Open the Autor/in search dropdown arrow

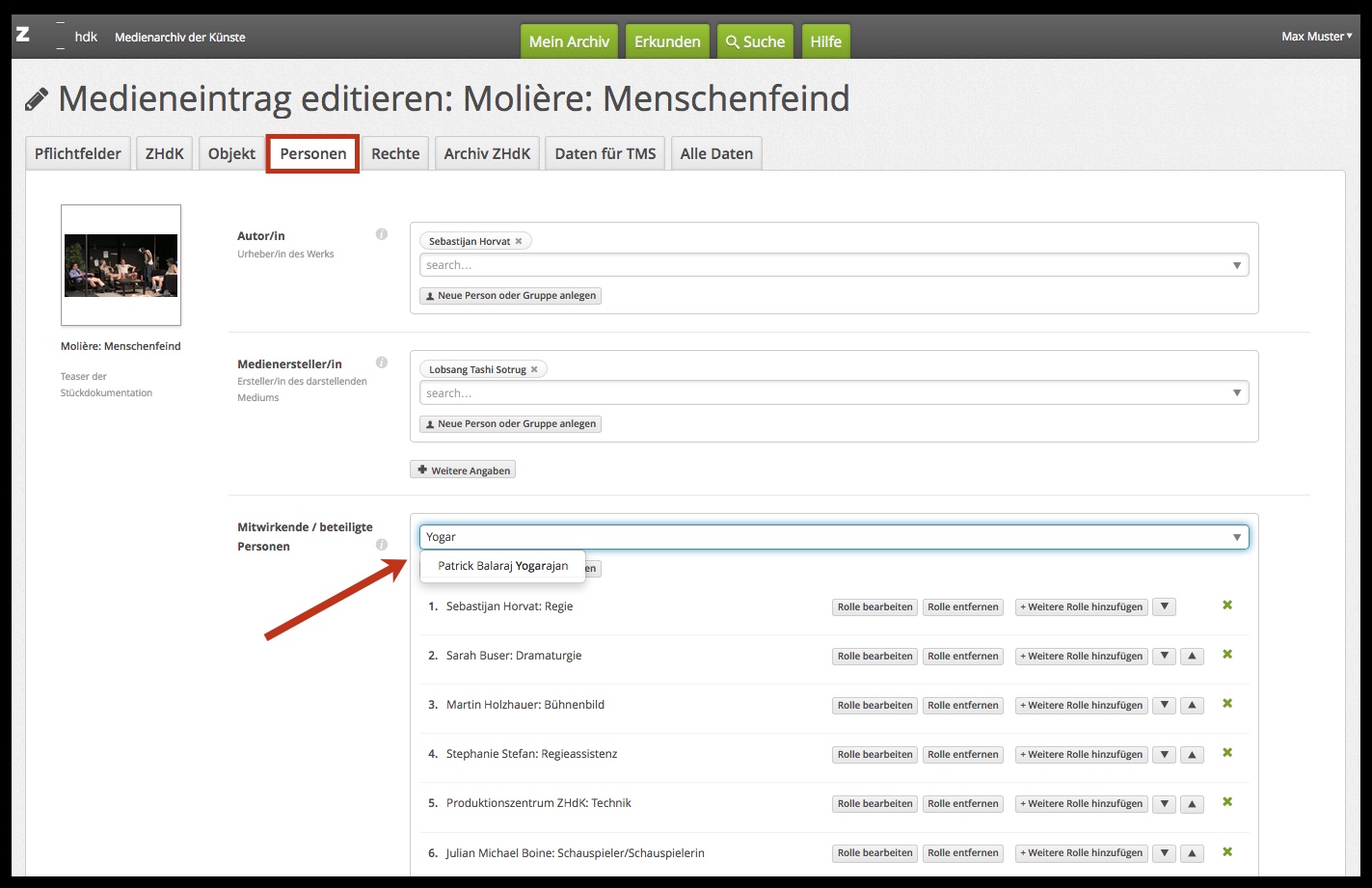point(1237,266)
